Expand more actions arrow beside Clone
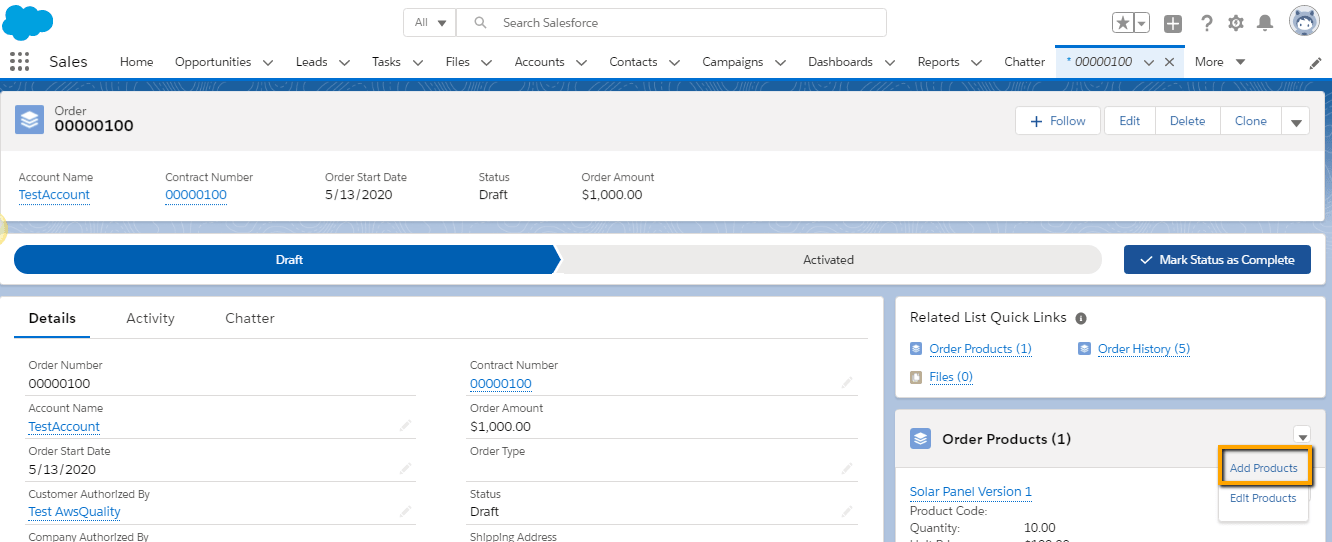The height and width of the screenshot is (542, 1332). [1296, 122]
